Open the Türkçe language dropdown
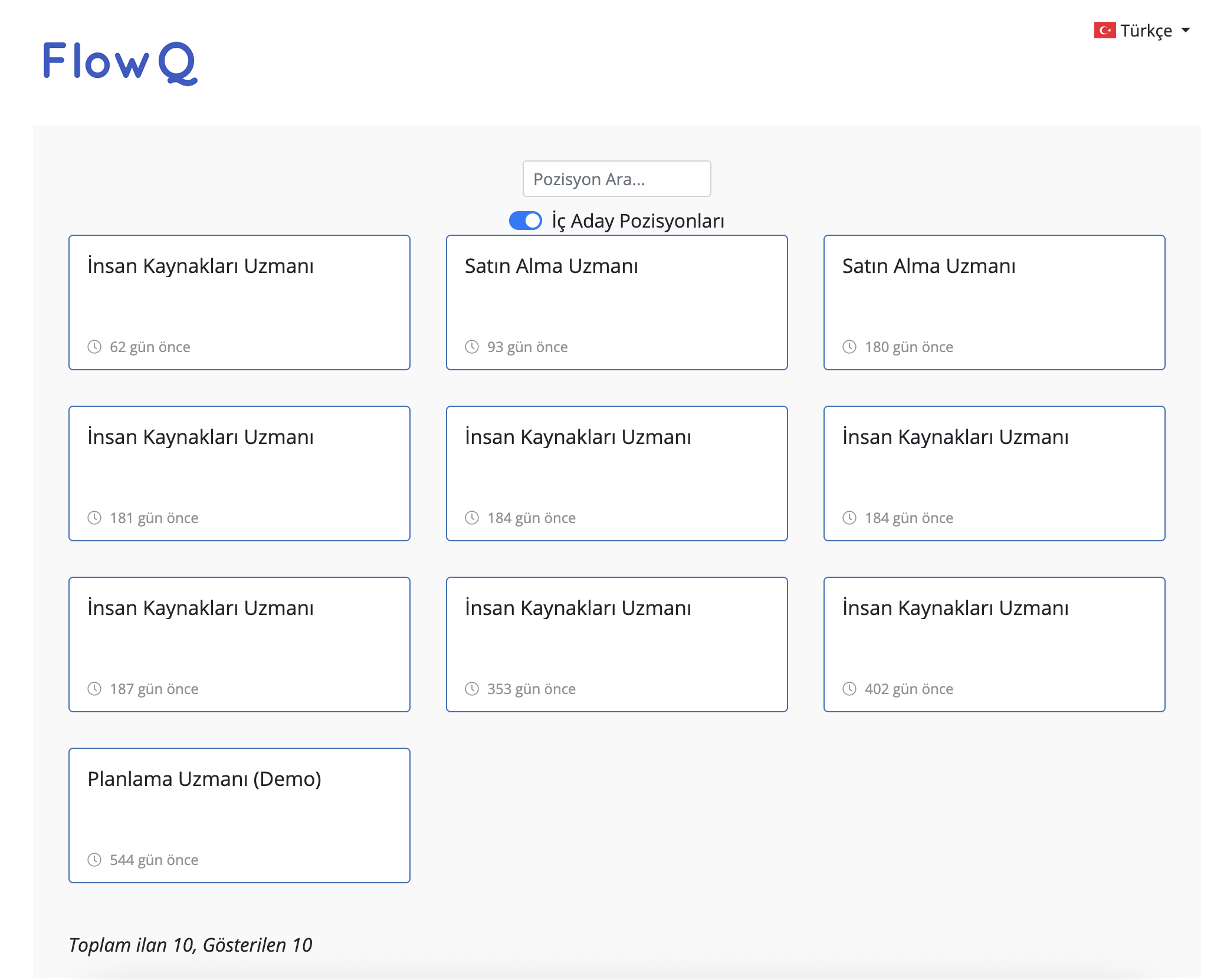Viewport: 1214px width, 980px height. [1145, 30]
